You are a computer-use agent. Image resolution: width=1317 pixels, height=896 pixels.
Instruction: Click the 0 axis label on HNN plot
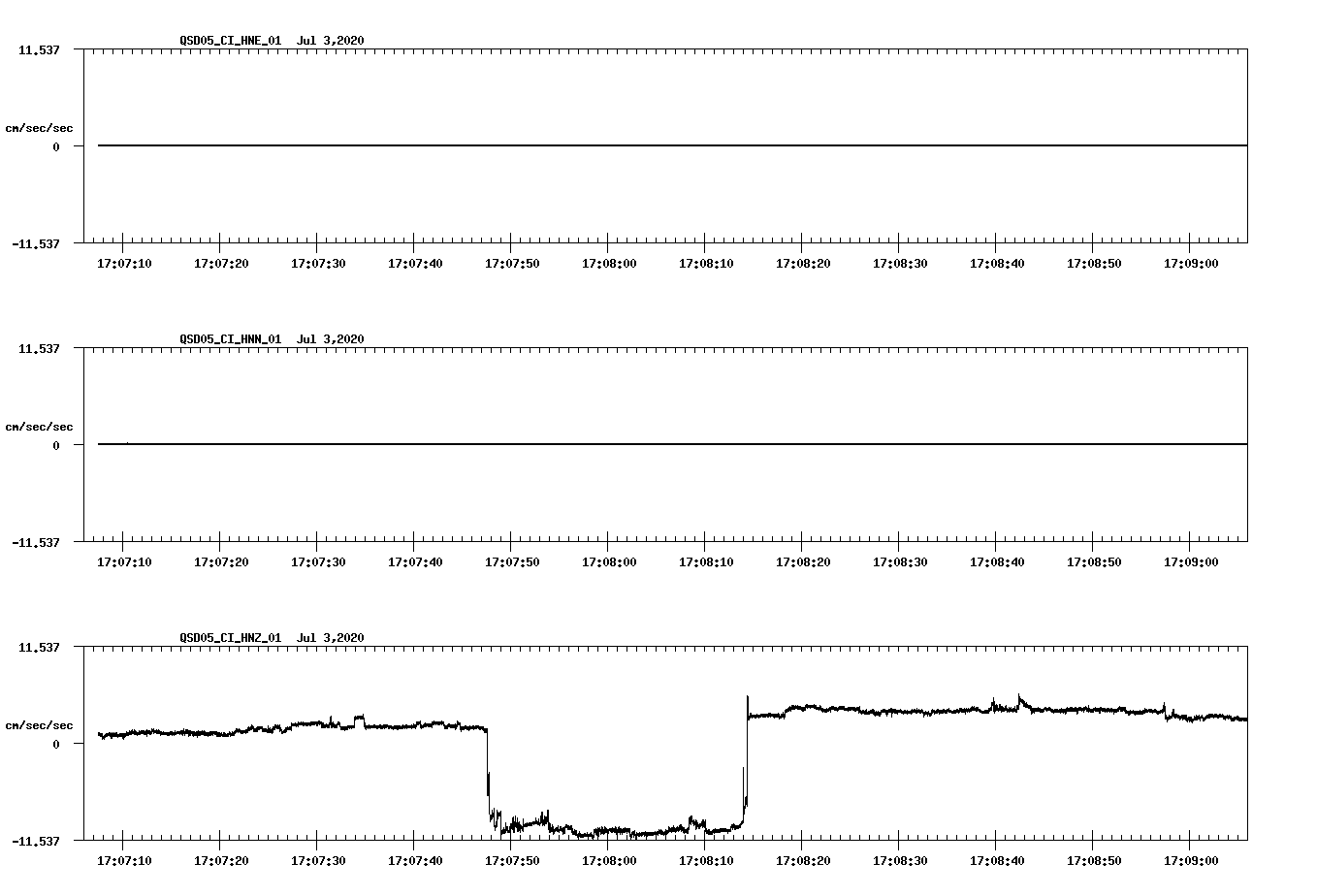coord(56,445)
